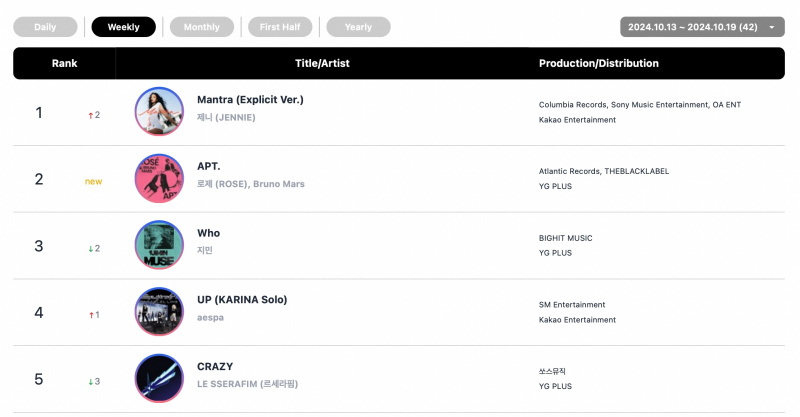Open the APT. song title link
This screenshot has width=800, height=417.
[209, 166]
